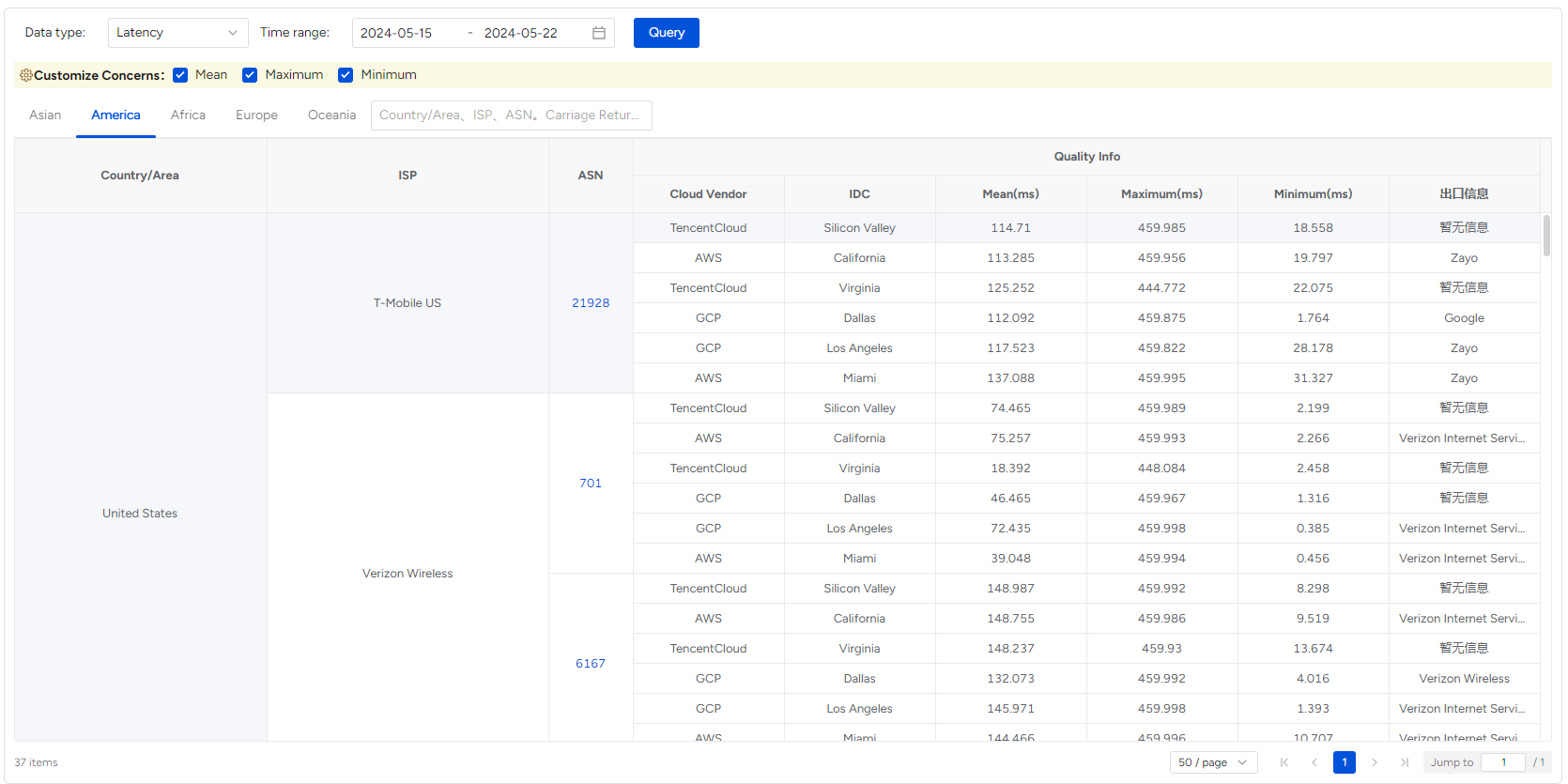This screenshot has width=1568, height=784.
Task: Go to the next page arrow
Action: point(1375,762)
